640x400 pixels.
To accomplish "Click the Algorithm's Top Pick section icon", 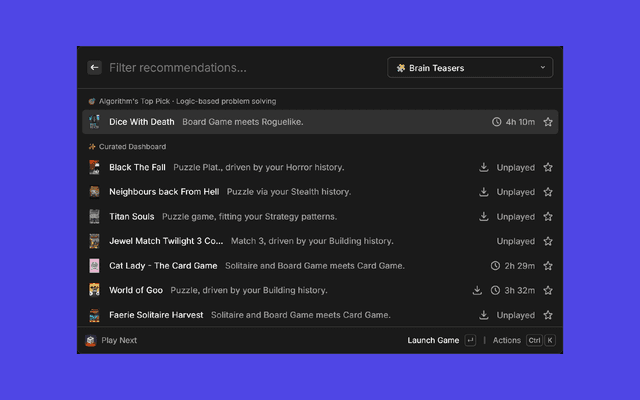I will pos(92,101).
